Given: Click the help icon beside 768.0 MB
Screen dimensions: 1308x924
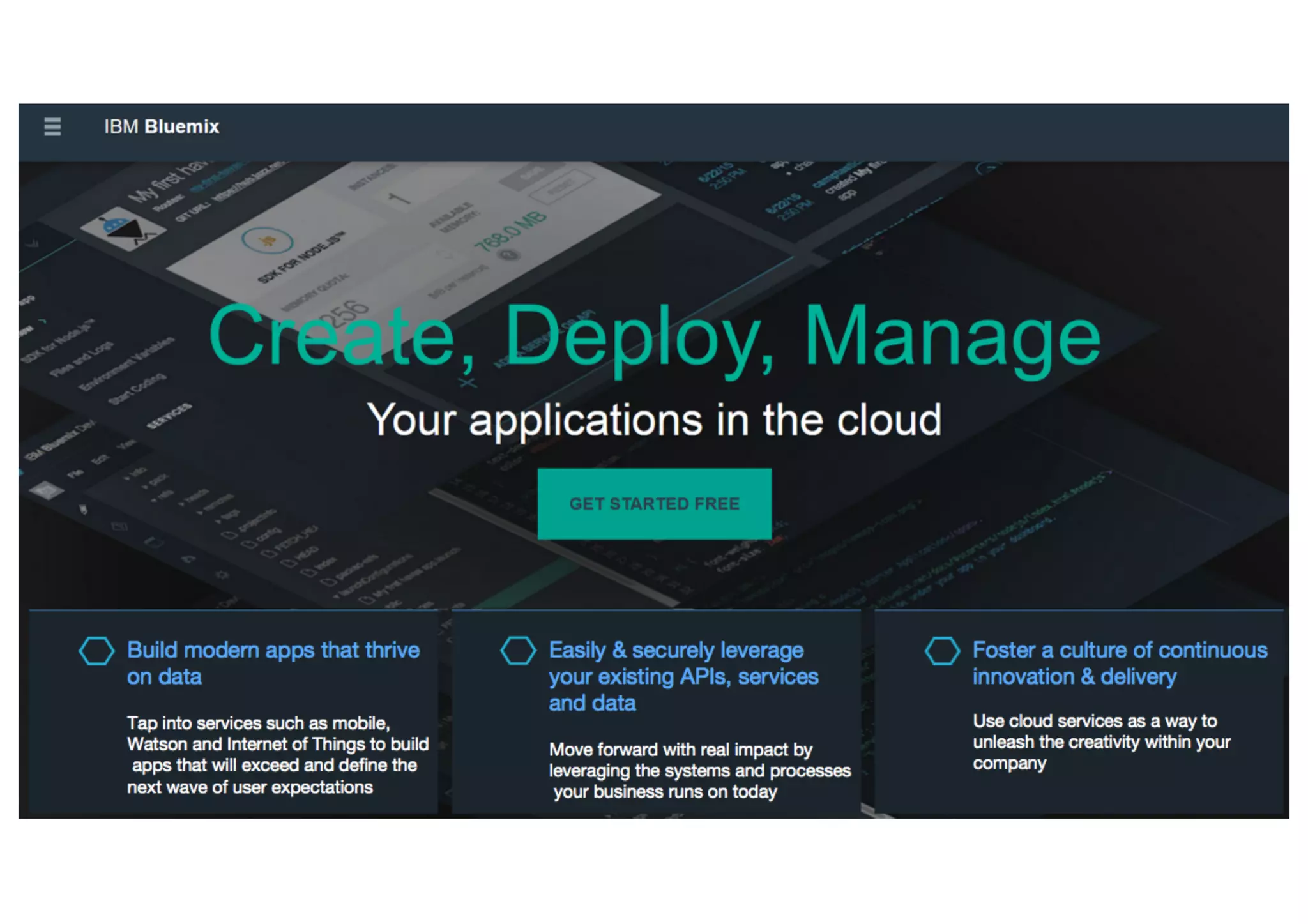Looking at the screenshot, I should (508, 255).
